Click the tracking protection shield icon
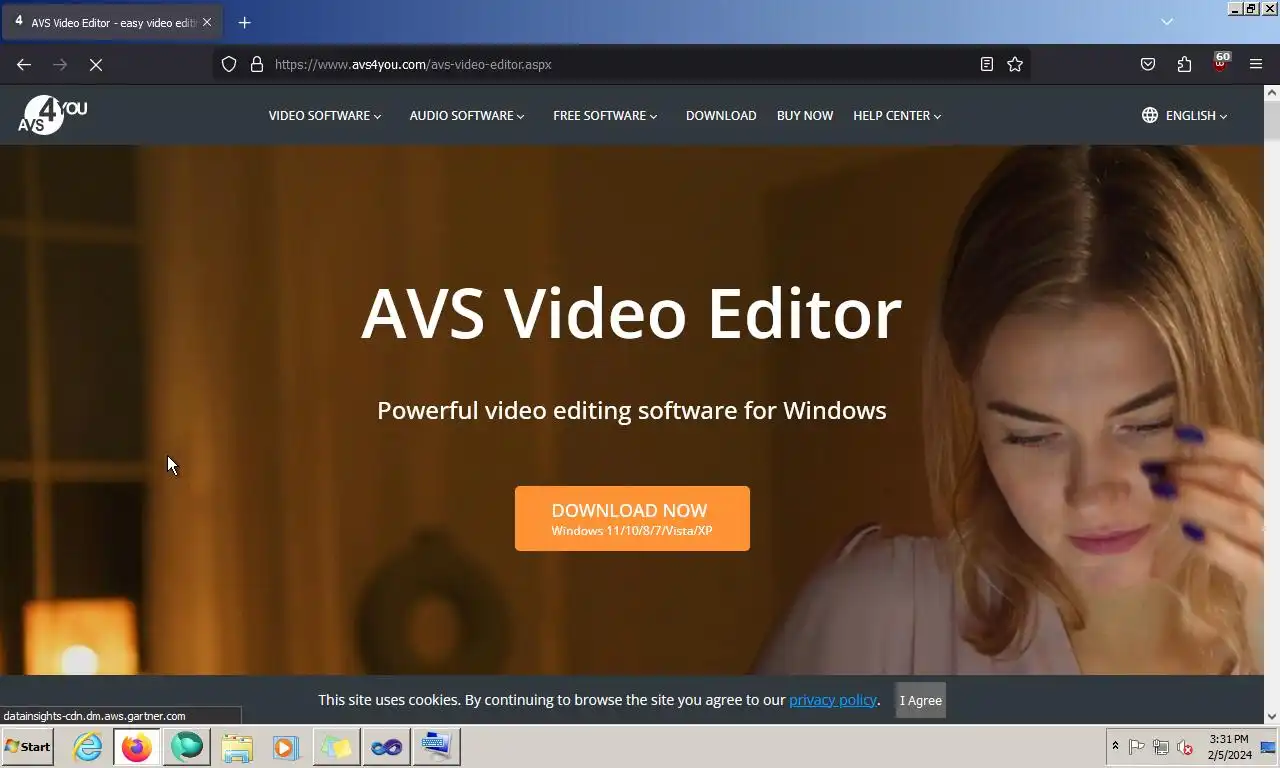The width and height of the screenshot is (1280, 768). point(229,64)
